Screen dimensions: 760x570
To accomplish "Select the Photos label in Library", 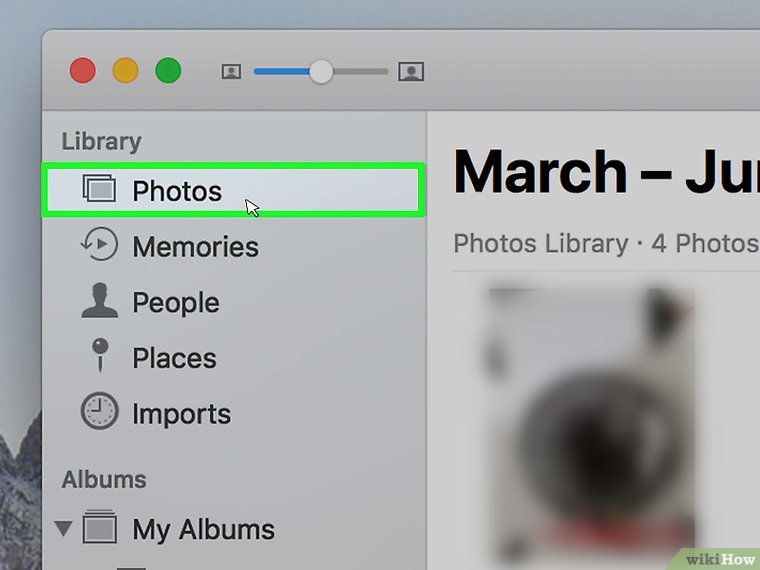I will click(177, 191).
